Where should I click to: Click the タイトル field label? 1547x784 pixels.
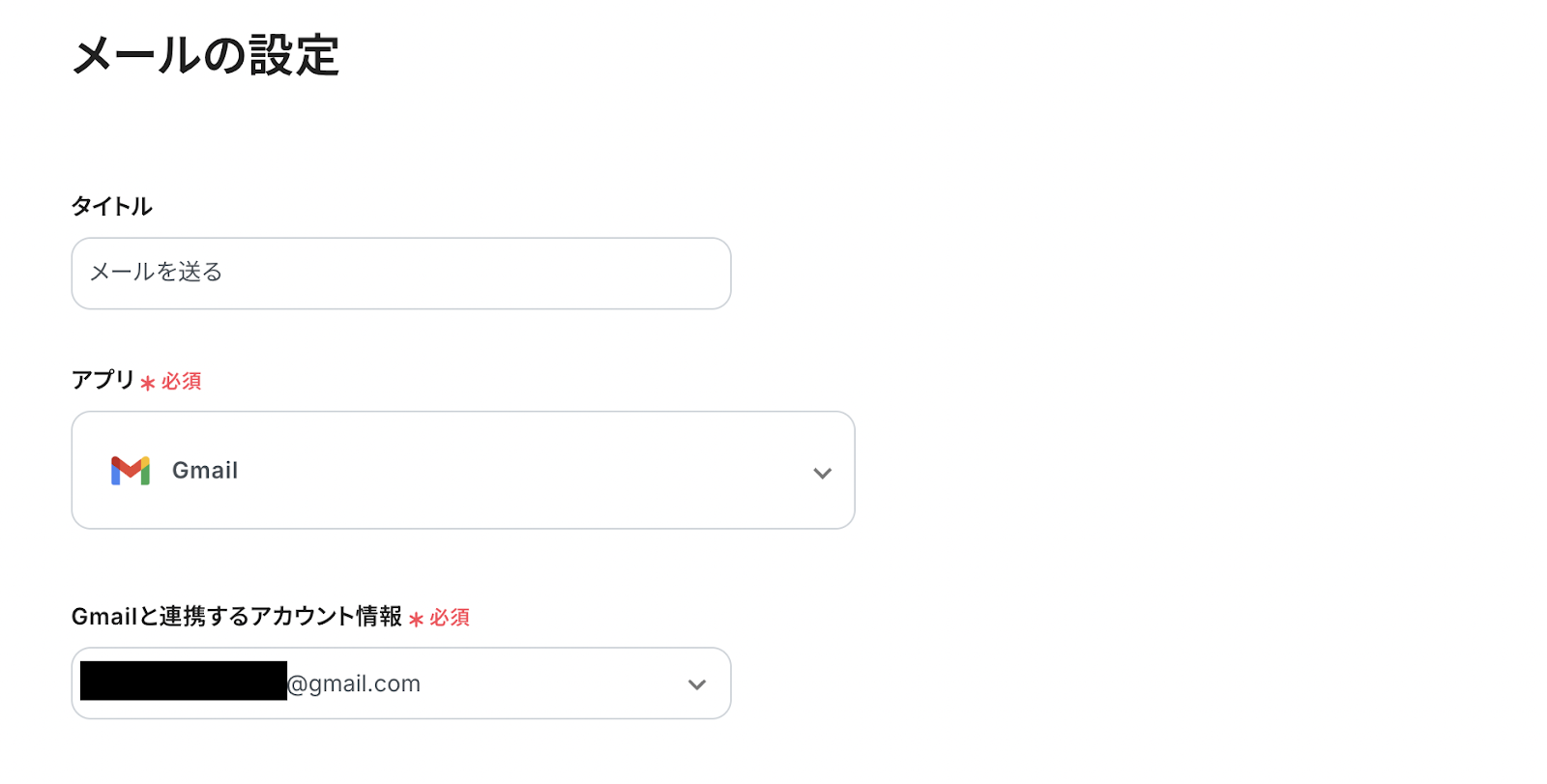(x=112, y=206)
